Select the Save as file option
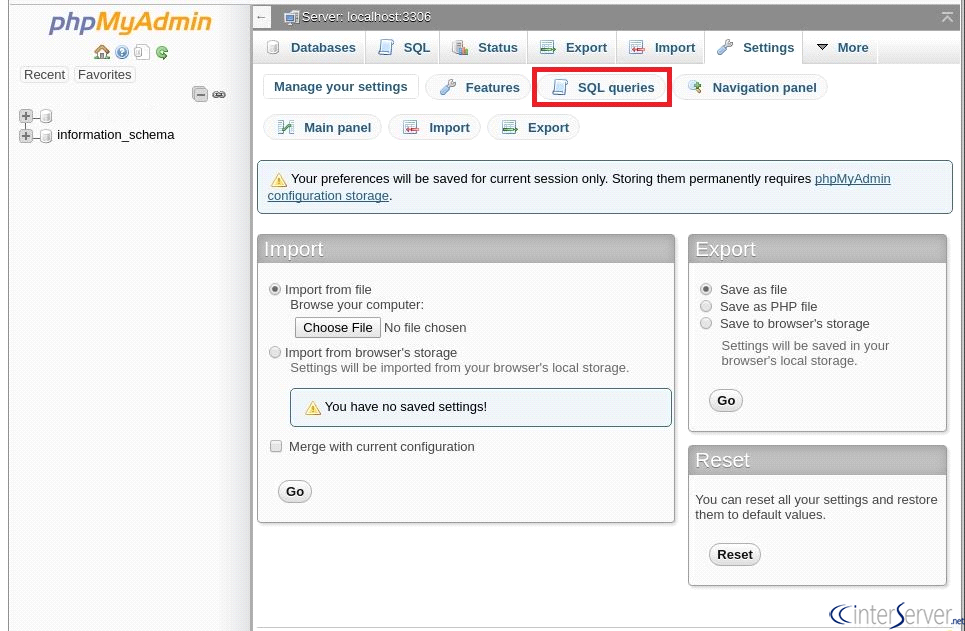 pyautogui.click(x=707, y=289)
